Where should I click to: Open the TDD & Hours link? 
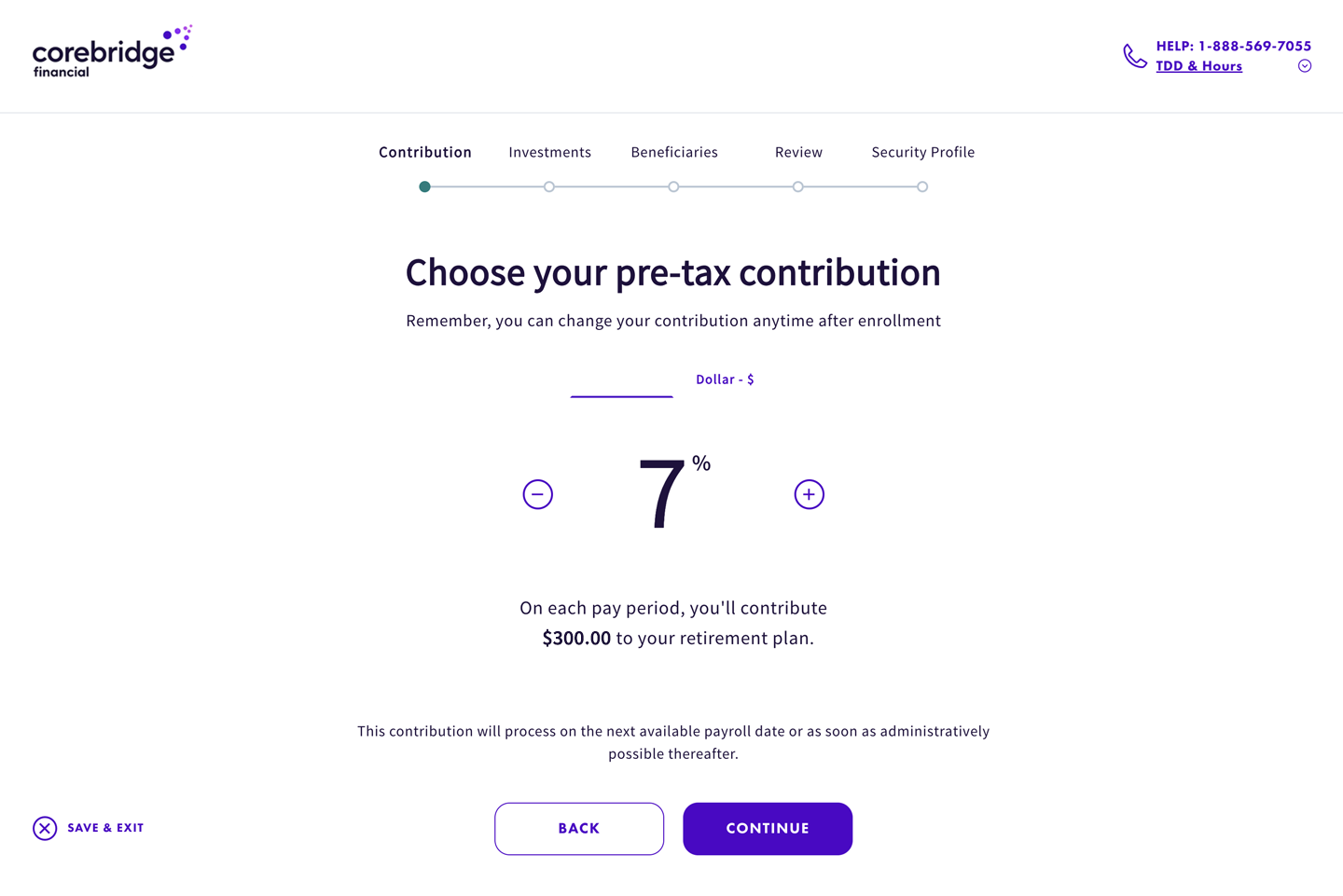click(1199, 66)
